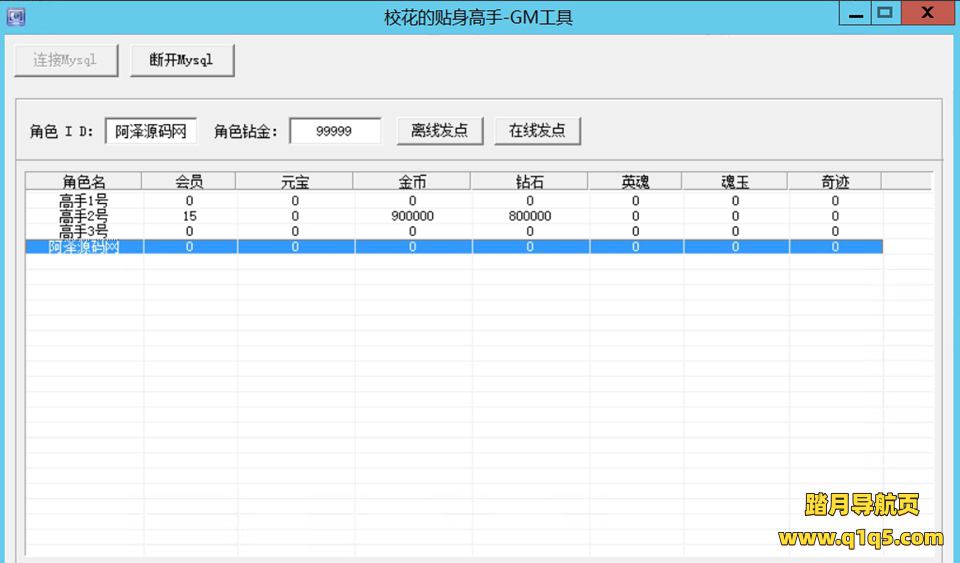Select the 高手2号 row
Image resolution: width=960 pixels, height=563 pixels.
[84, 216]
